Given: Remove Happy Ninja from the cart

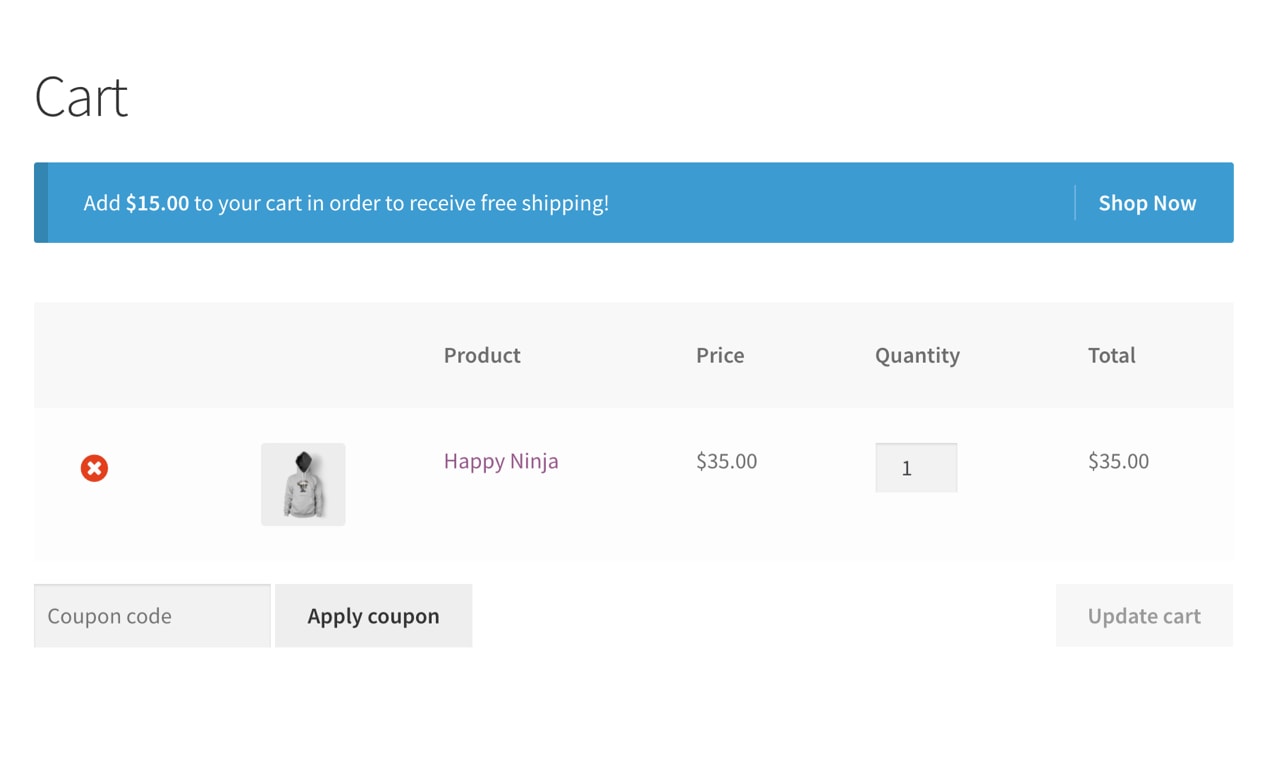Looking at the screenshot, I should click(x=94, y=468).
